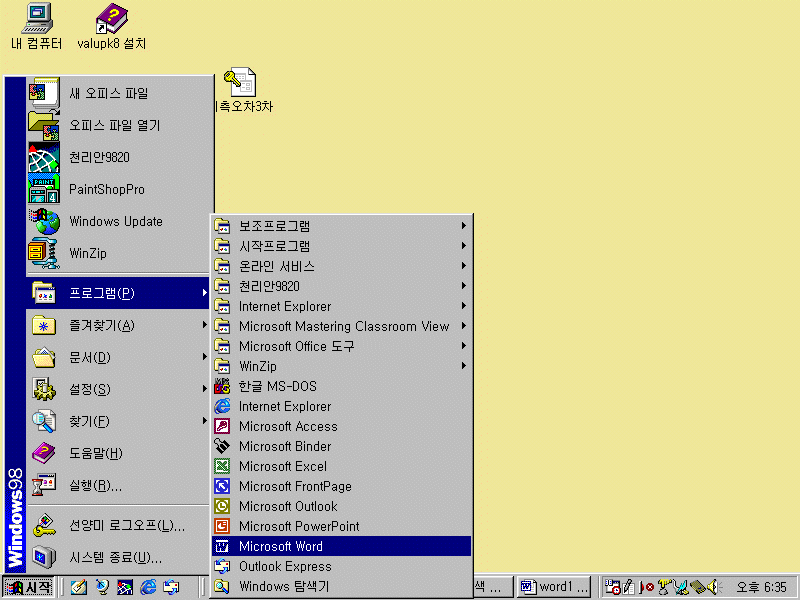Open the 설정(S) menu entry

(x=118, y=389)
